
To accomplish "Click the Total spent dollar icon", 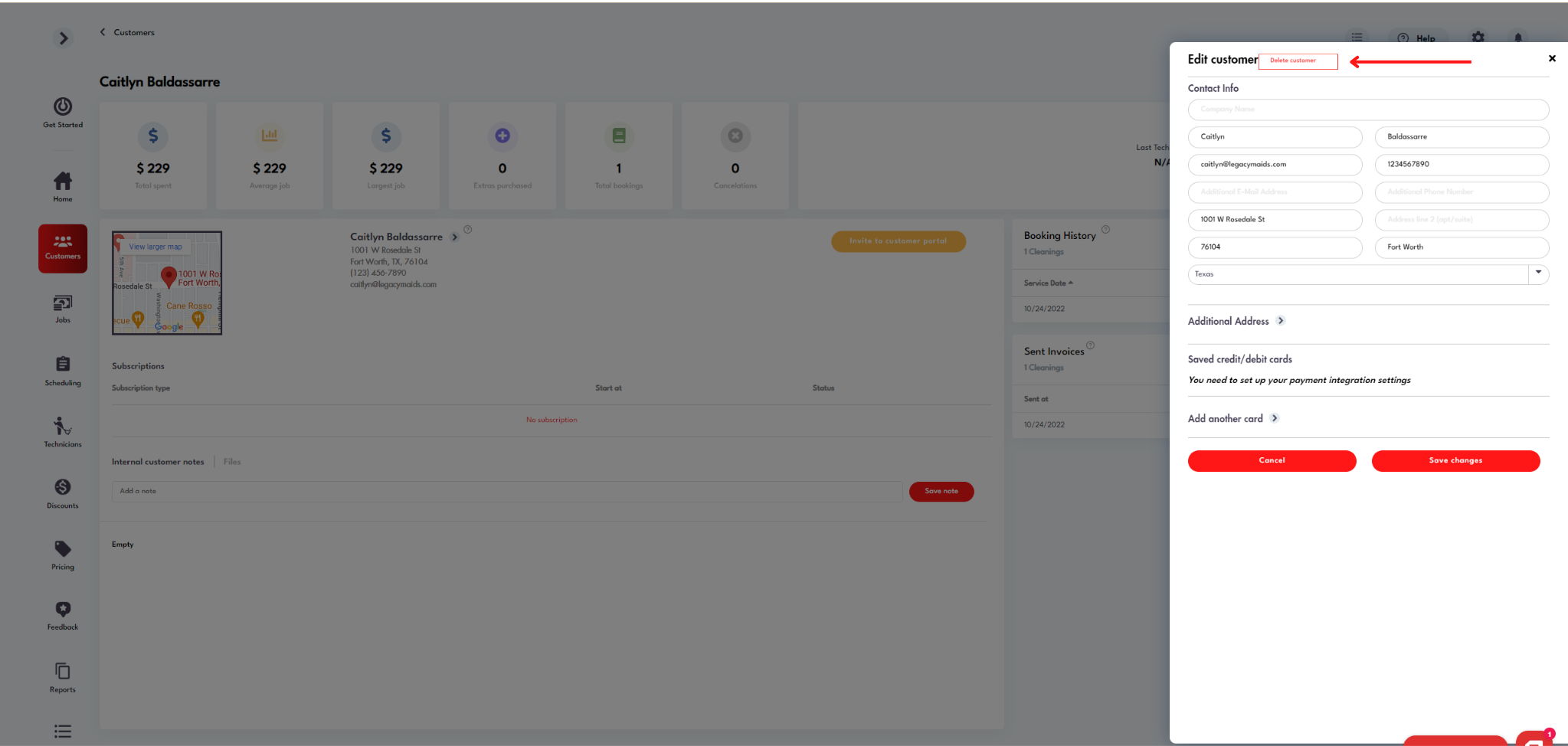I will click(x=153, y=136).
